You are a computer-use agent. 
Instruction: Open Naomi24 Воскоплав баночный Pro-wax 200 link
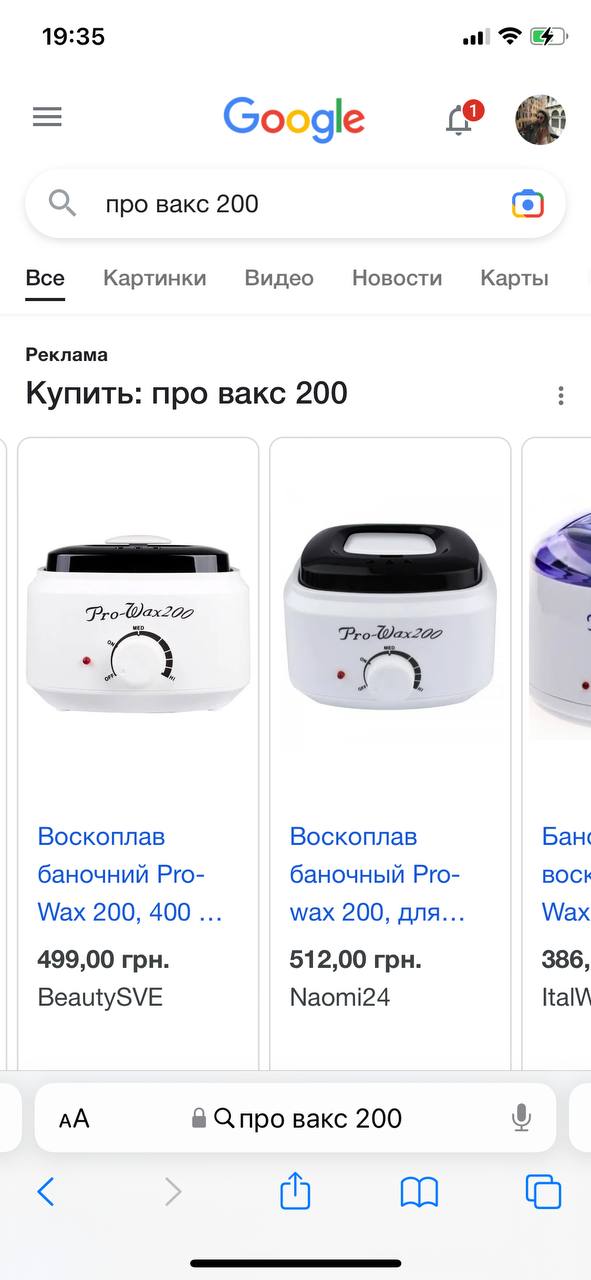pyautogui.click(x=378, y=874)
